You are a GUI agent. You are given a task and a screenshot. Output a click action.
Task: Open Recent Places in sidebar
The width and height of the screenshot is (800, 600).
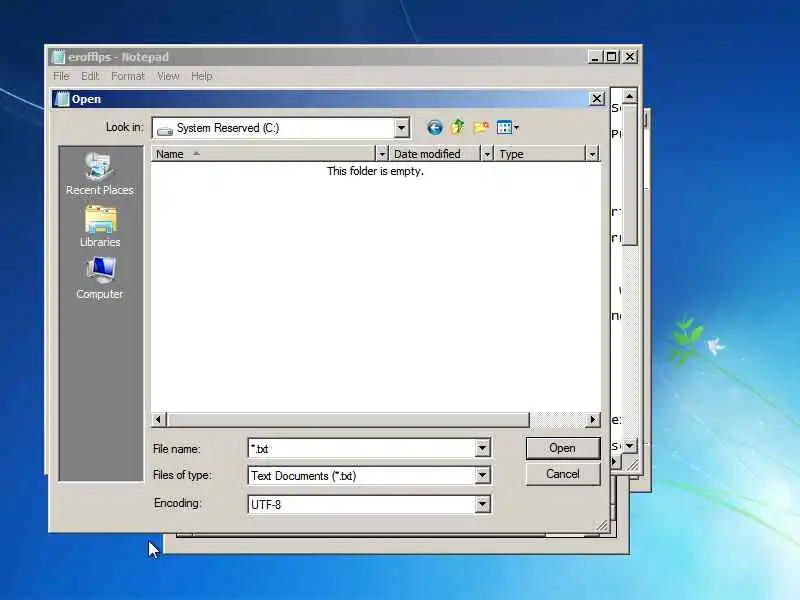pyautogui.click(x=99, y=174)
